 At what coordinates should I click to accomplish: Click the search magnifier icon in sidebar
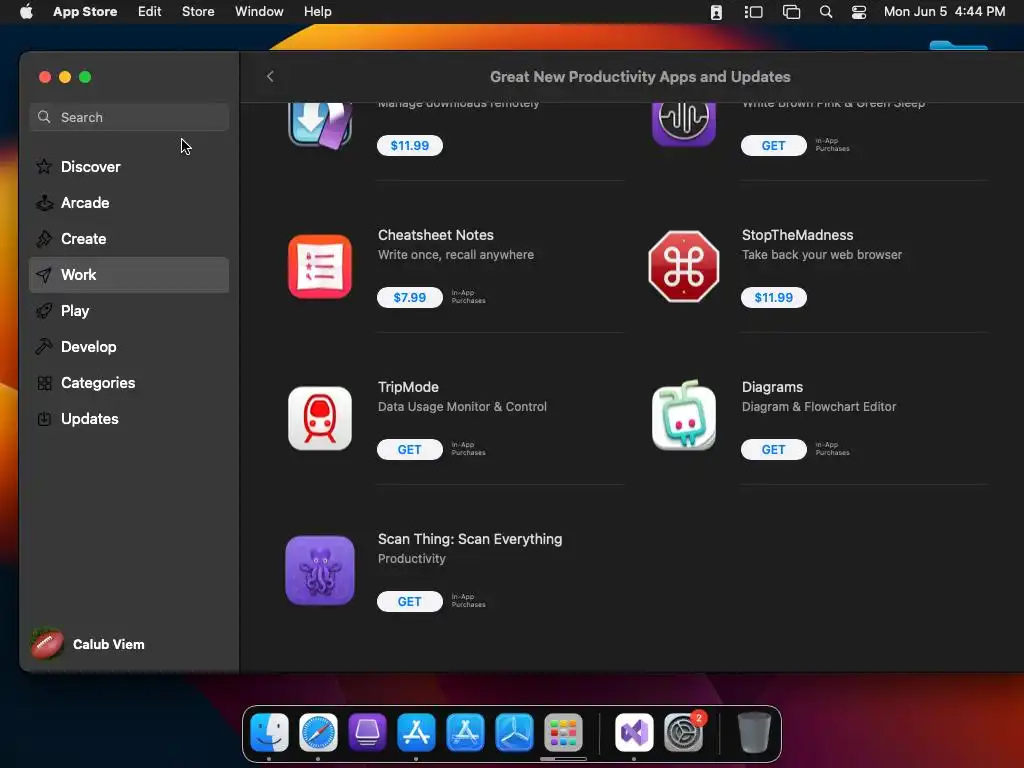pyautogui.click(x=44, y=117)
